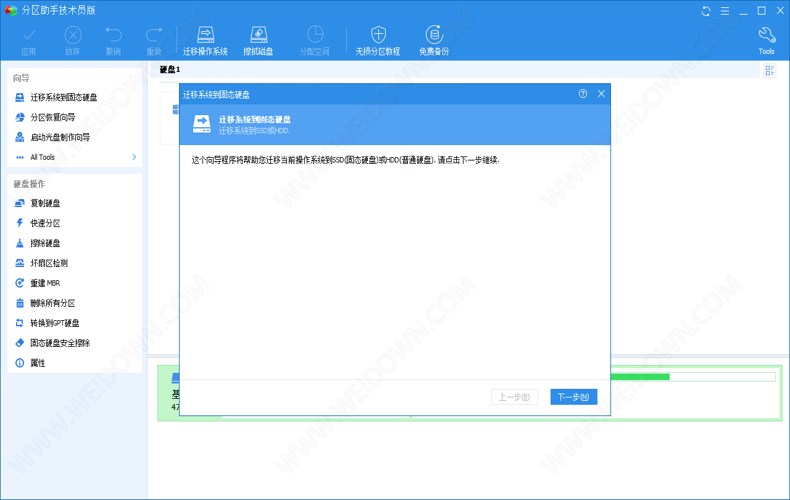790x500 pixels.
Task: Close the 迁移系统到固态硬盘 dialog
Action: click(601, 93)
